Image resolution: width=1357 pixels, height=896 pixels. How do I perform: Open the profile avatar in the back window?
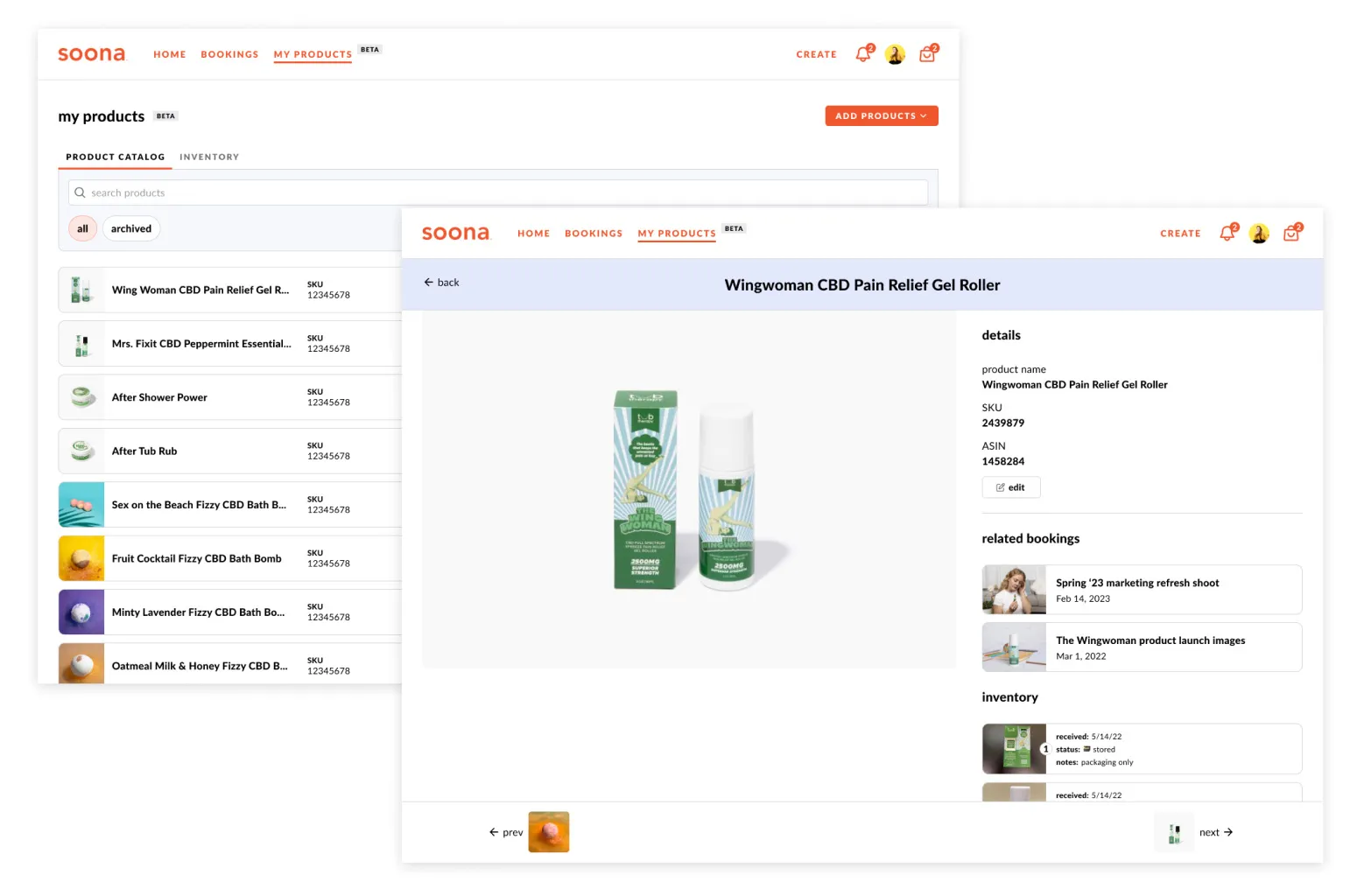[x=895, y=54]
